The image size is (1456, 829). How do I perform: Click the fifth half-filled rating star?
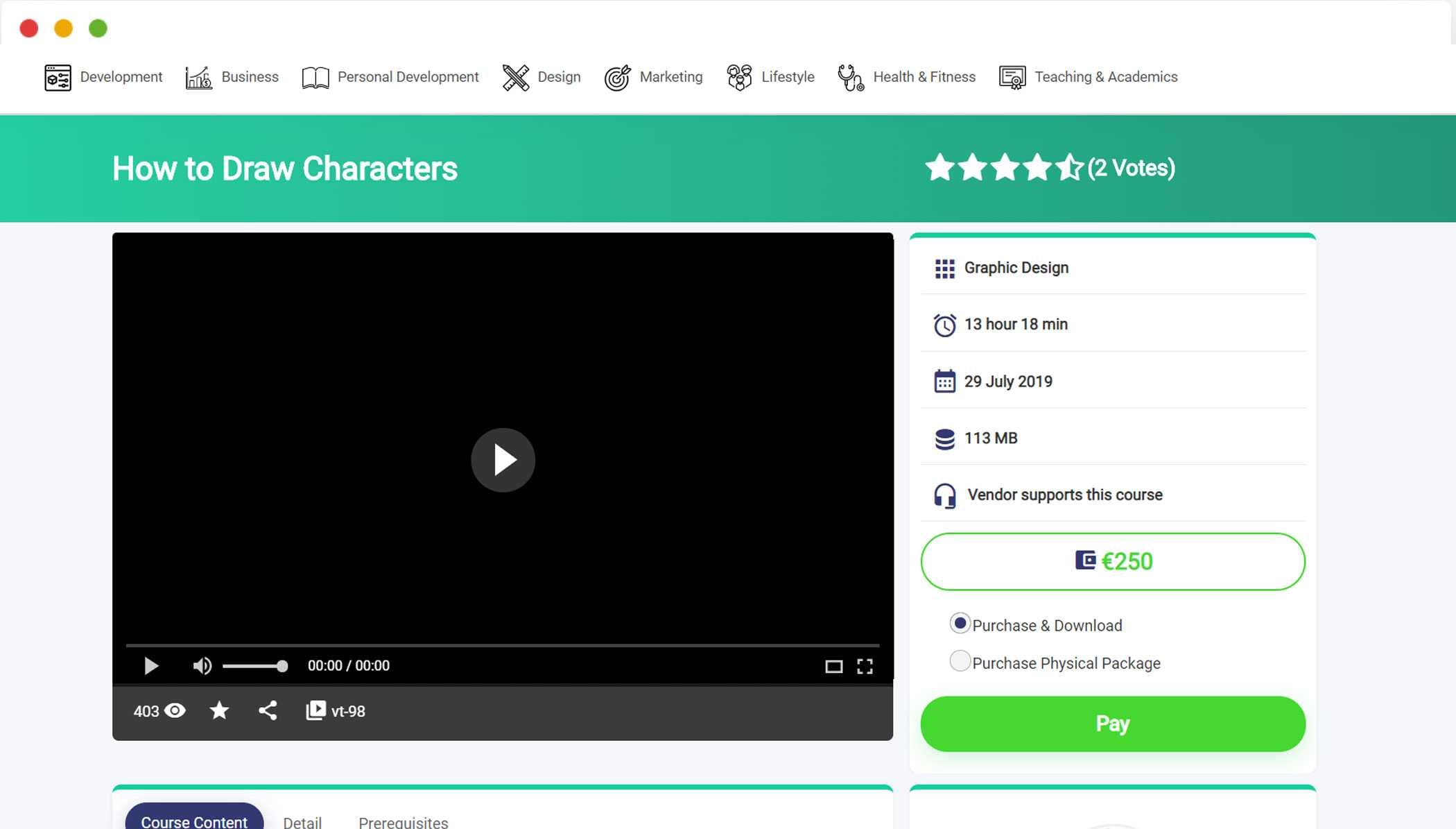coord(1069,167)
